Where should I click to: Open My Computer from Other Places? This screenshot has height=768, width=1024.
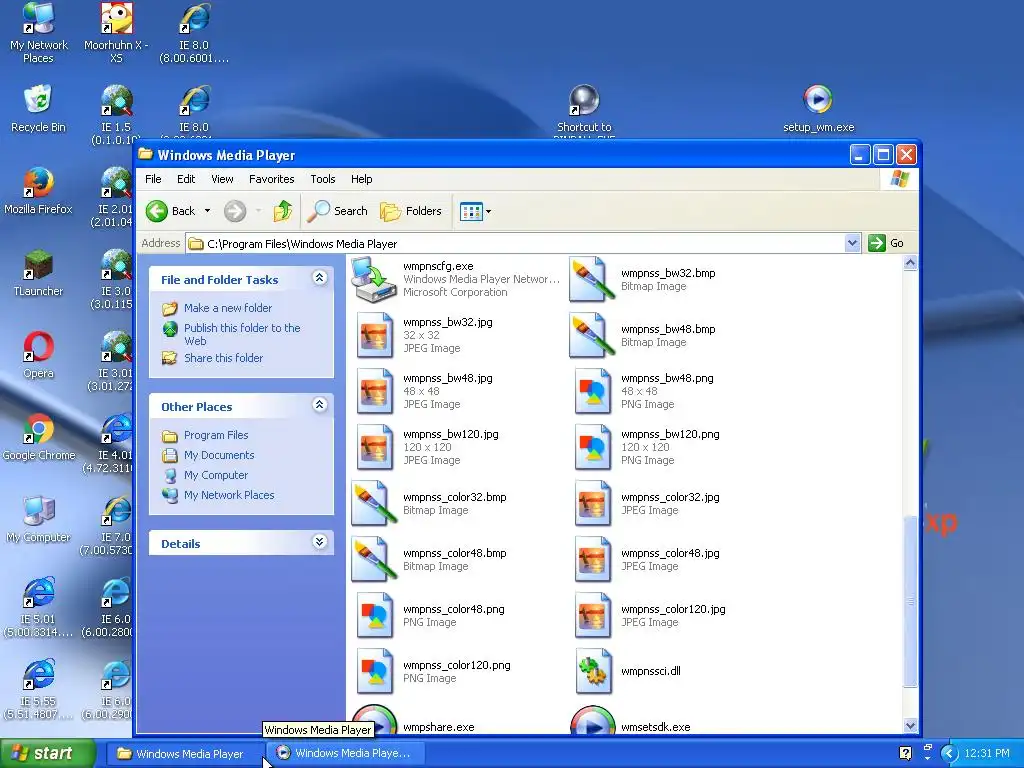(216, 475)
